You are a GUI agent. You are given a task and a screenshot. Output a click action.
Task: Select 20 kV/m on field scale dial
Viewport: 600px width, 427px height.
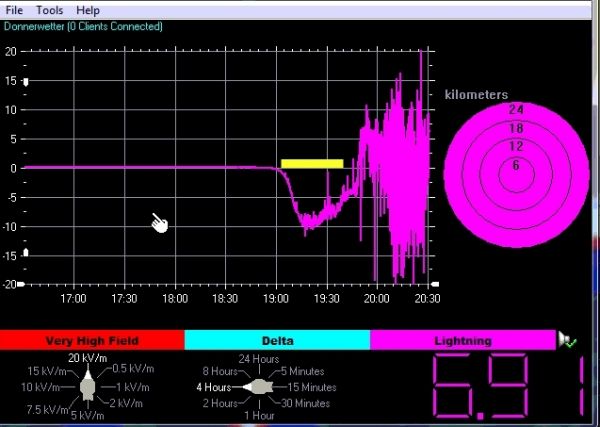(x=87, y=359)
